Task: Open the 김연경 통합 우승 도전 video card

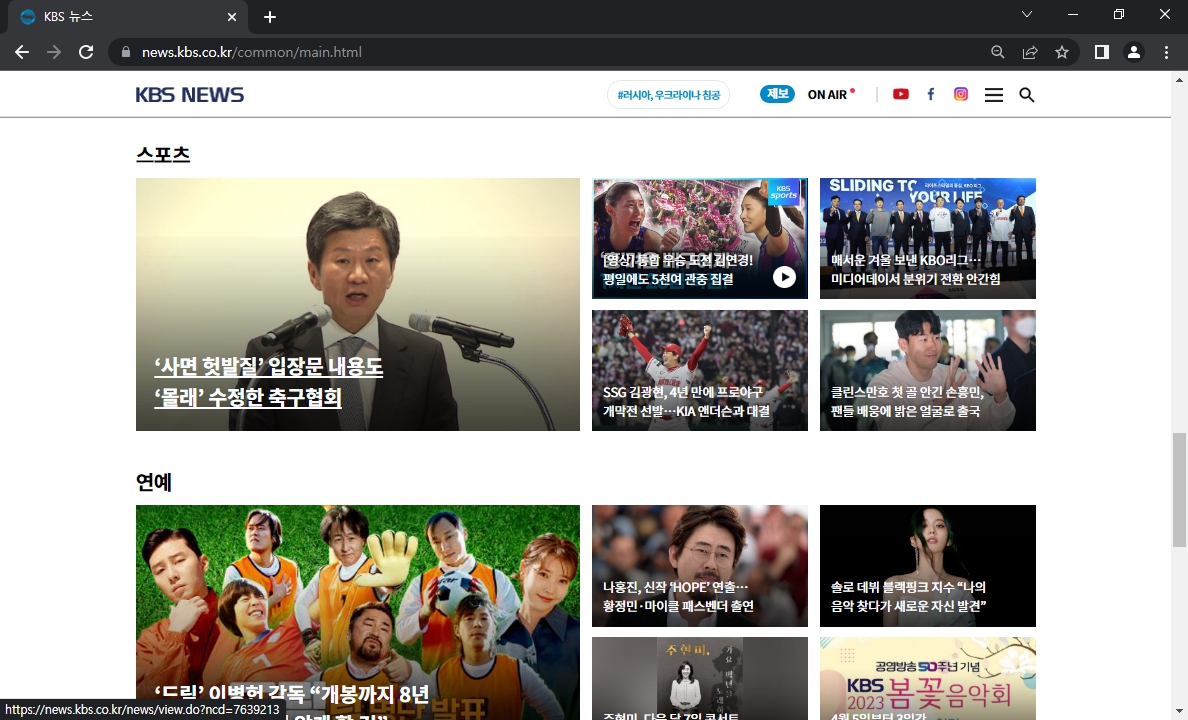Action: [x=699, y=238]
